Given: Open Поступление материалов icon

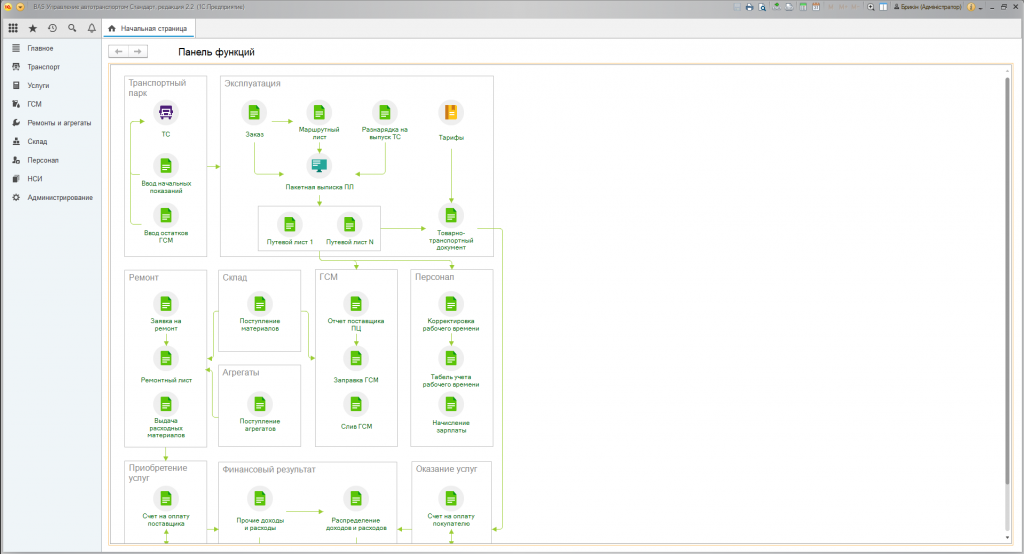Looking at the screenshot, I should tap(260, 304).
